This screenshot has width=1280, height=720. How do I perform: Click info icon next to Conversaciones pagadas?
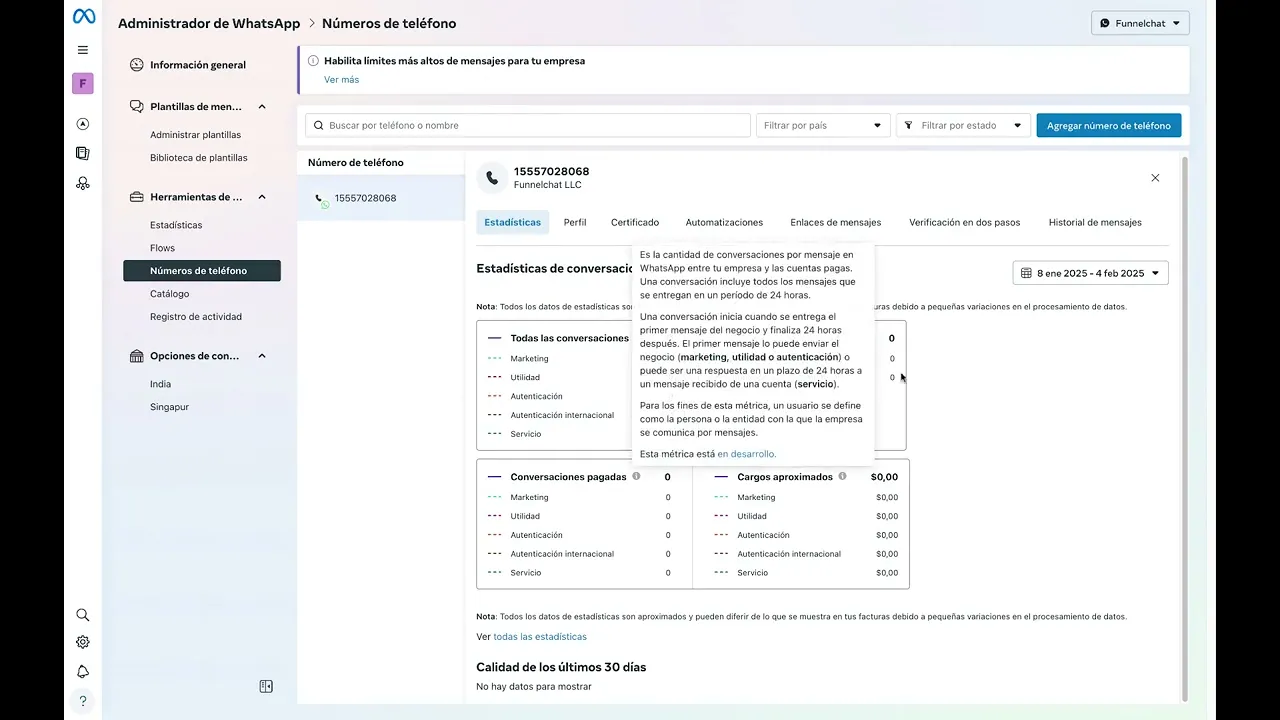click(636, 476)
